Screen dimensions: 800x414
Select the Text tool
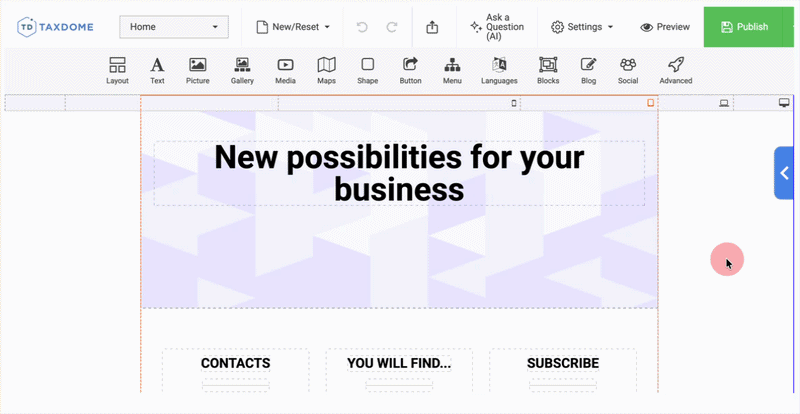157,70
